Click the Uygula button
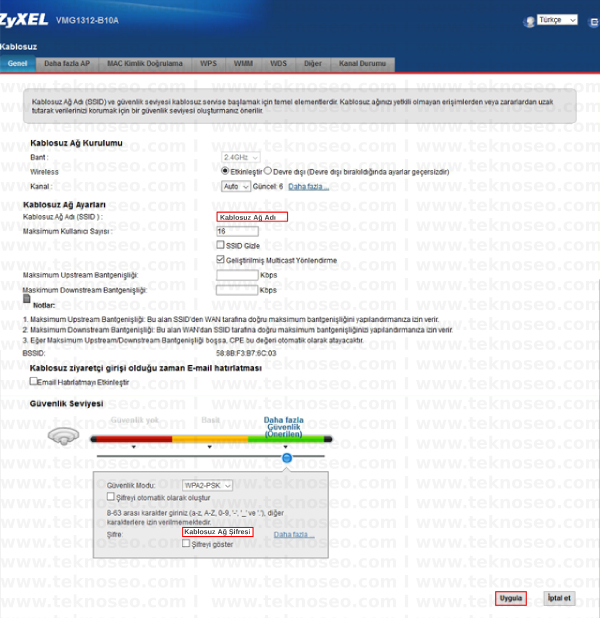Viewport: 600px width, 618px height. [x=511, y=598]
